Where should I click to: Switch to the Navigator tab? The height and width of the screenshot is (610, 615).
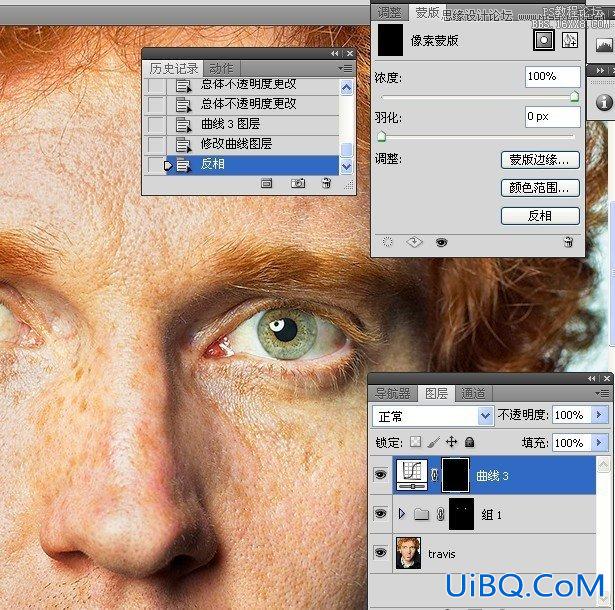(x=393, y=393)
